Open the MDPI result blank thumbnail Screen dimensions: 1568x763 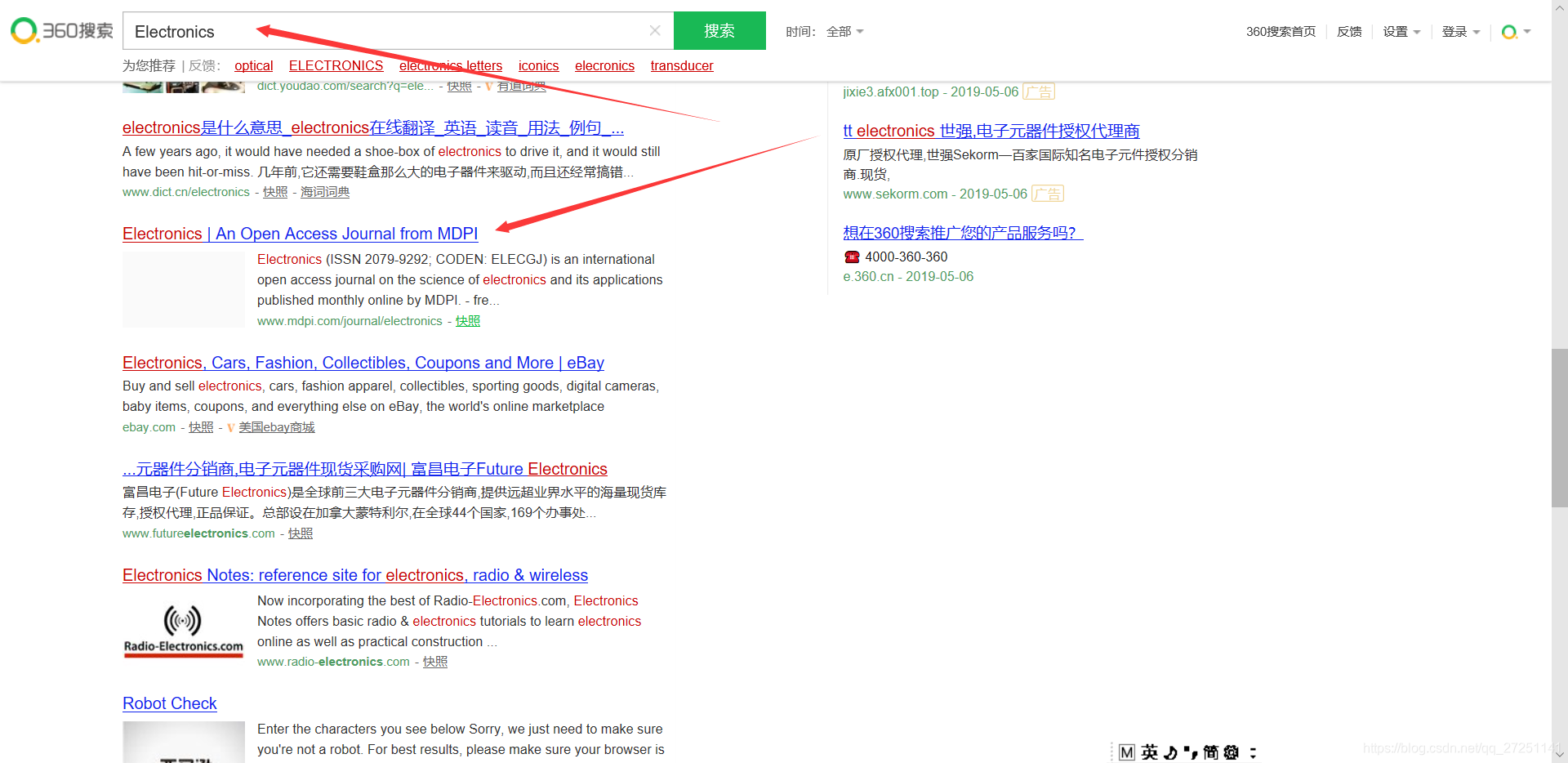coord(184,288)
